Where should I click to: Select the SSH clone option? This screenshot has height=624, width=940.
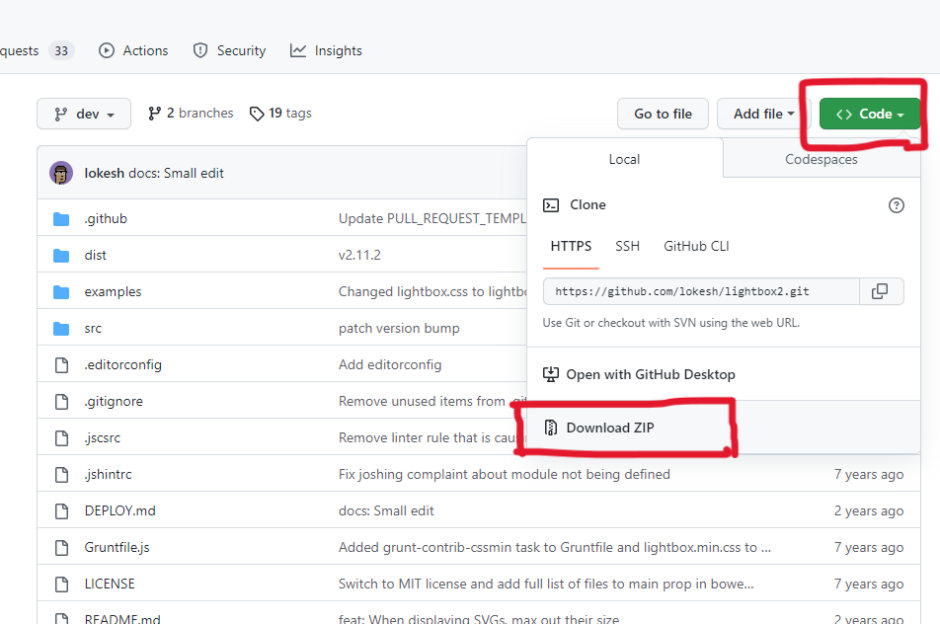627,246
